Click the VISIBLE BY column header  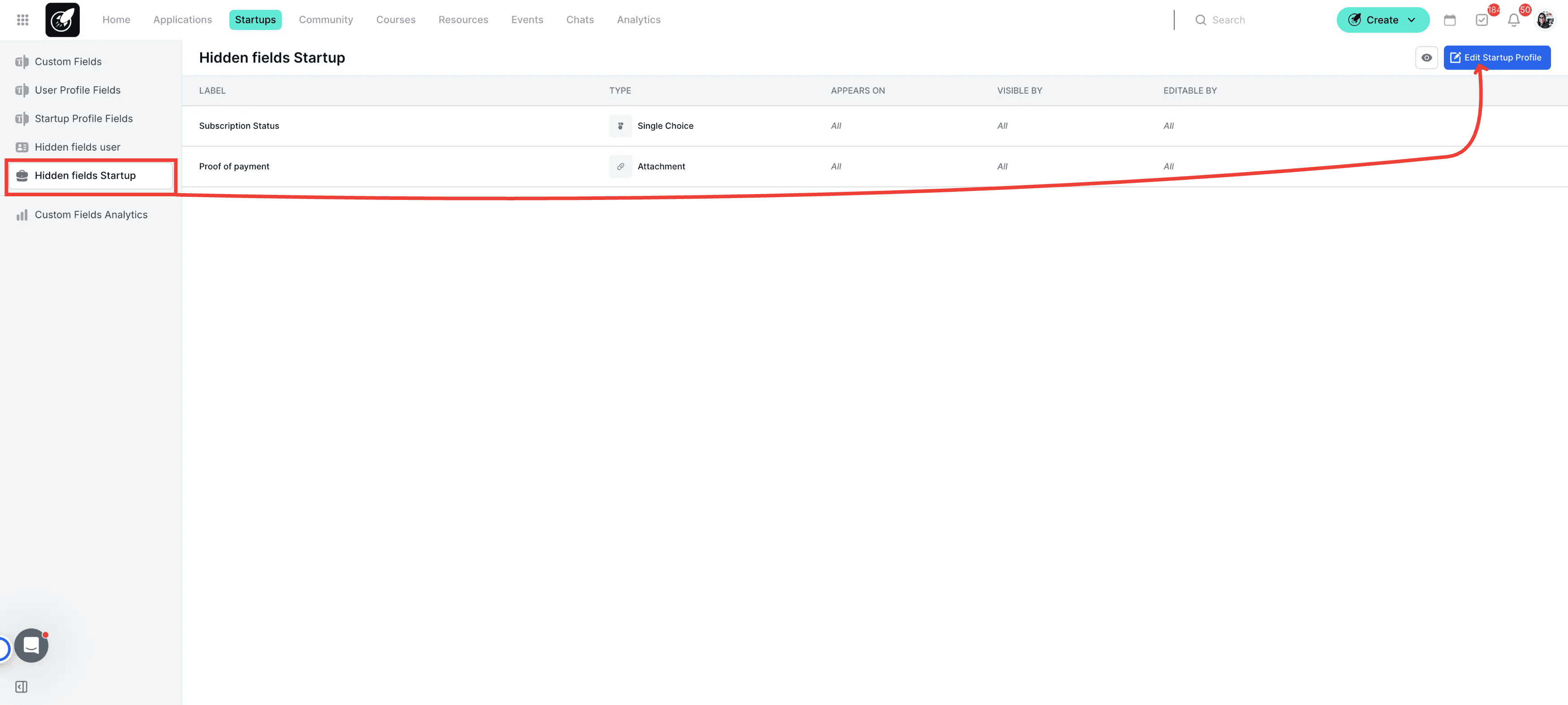1020,91
